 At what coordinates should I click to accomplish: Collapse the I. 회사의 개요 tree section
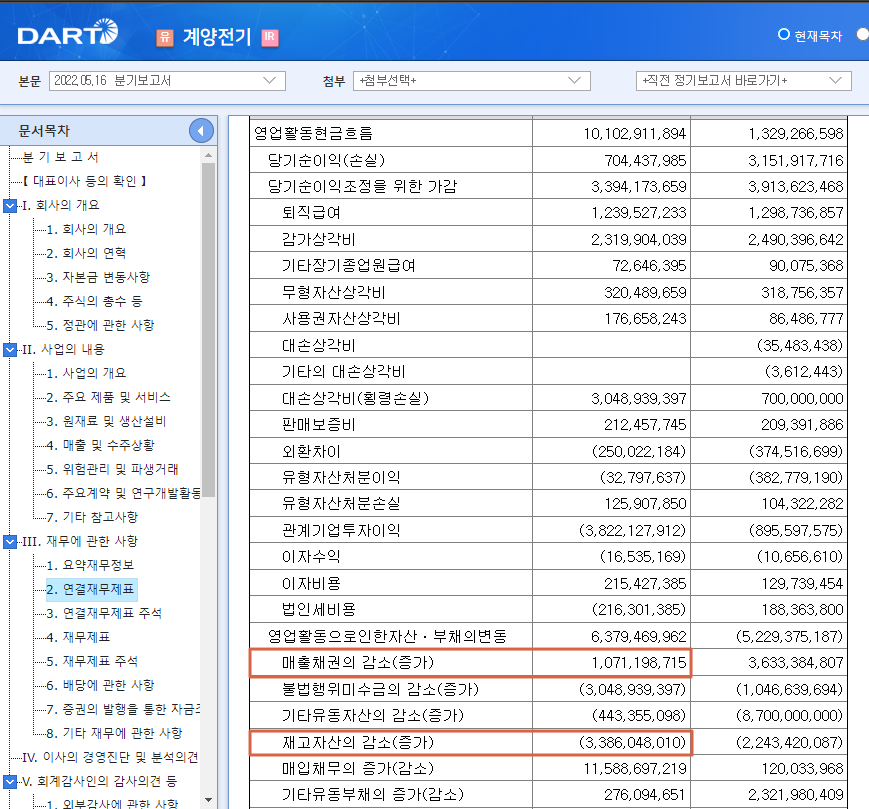[10, 204]
